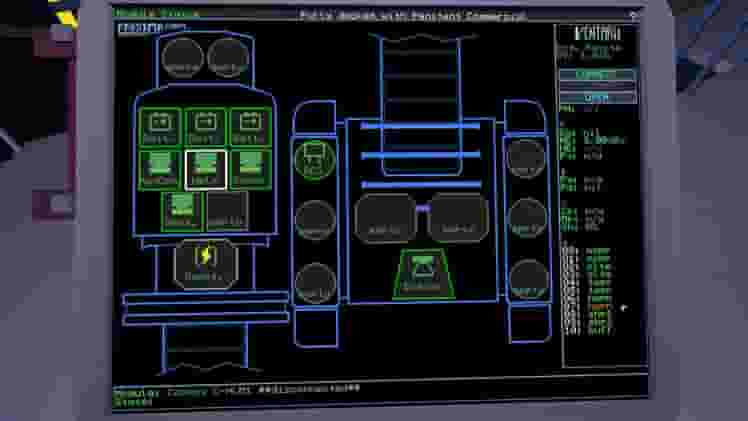Click the middle empty circular slot in the left pod
The height and width of the screenshot is (421, 748).
click(x=315, y=220)
